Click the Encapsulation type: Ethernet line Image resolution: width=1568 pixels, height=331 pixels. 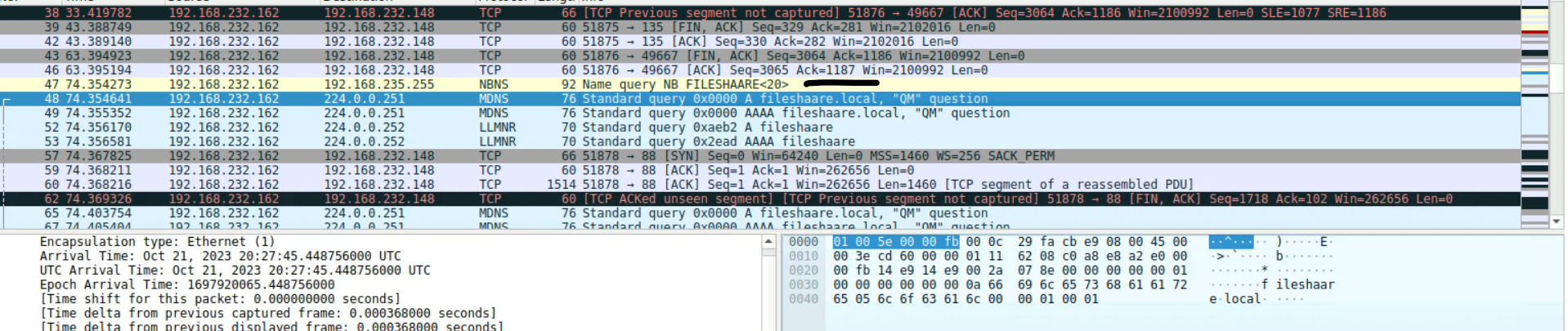pyautogui.click(x=157, y=242)
